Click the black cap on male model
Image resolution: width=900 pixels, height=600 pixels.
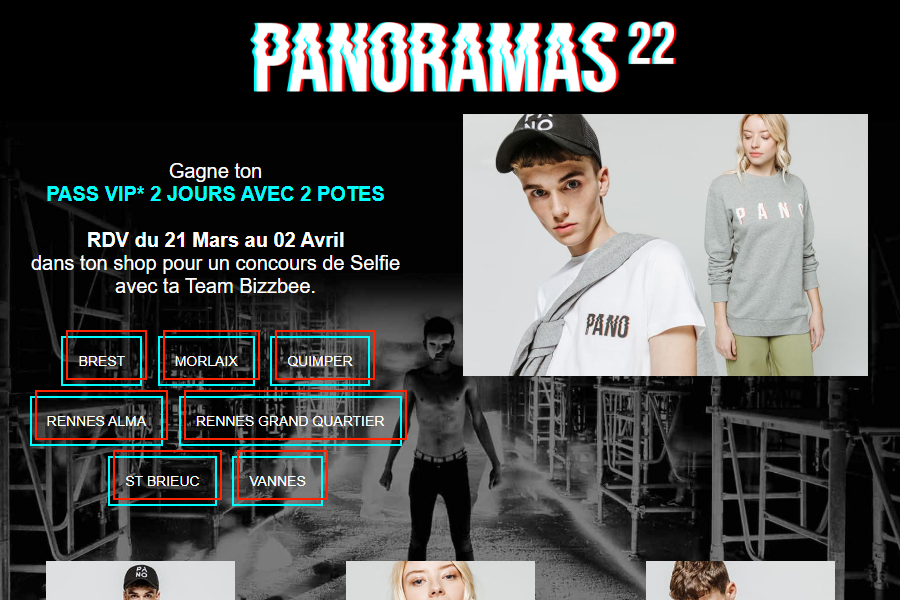click(548, 142)
